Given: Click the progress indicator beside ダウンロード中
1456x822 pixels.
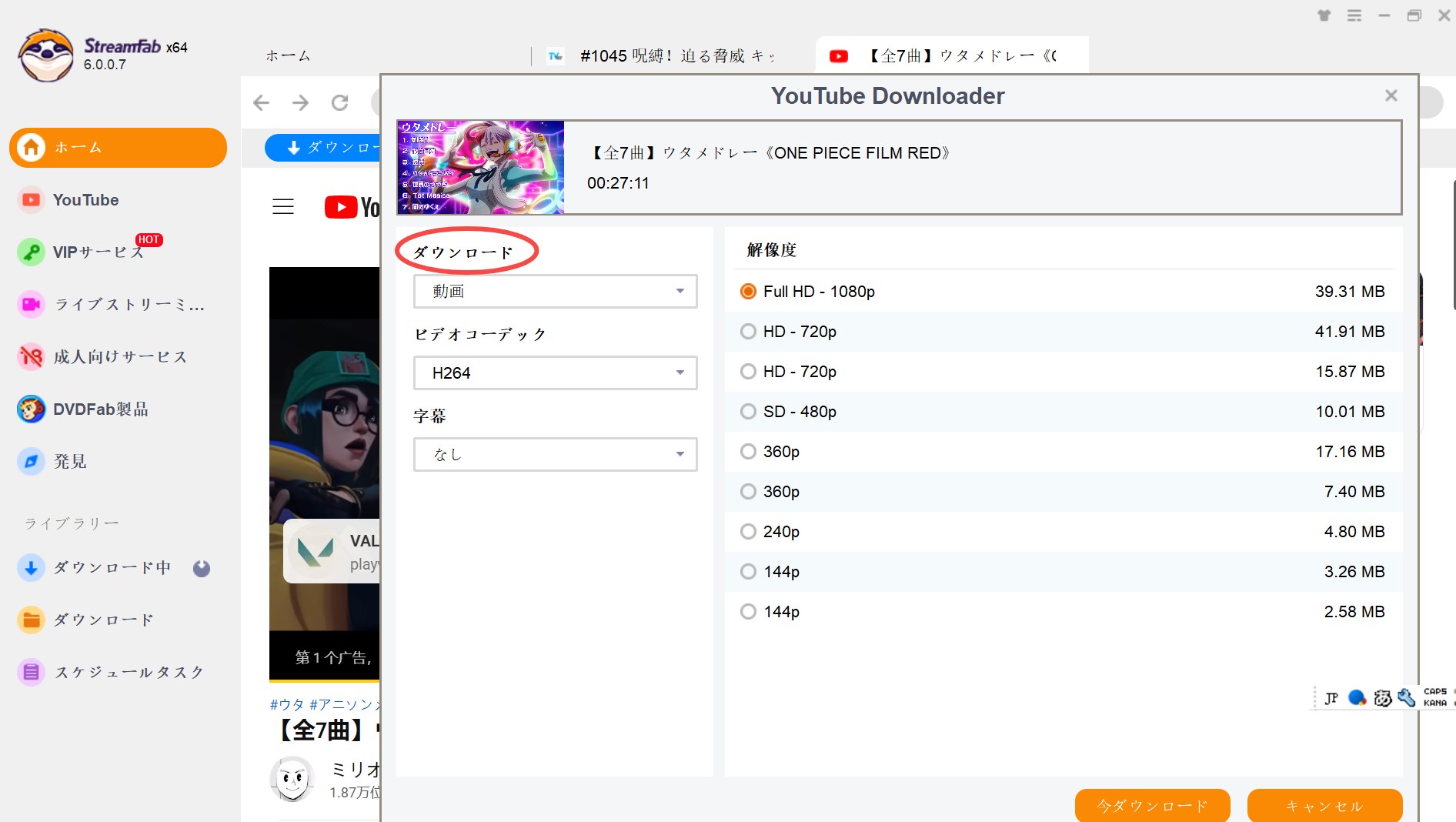Looking at the screenshot, I should (x=202, y=569).
